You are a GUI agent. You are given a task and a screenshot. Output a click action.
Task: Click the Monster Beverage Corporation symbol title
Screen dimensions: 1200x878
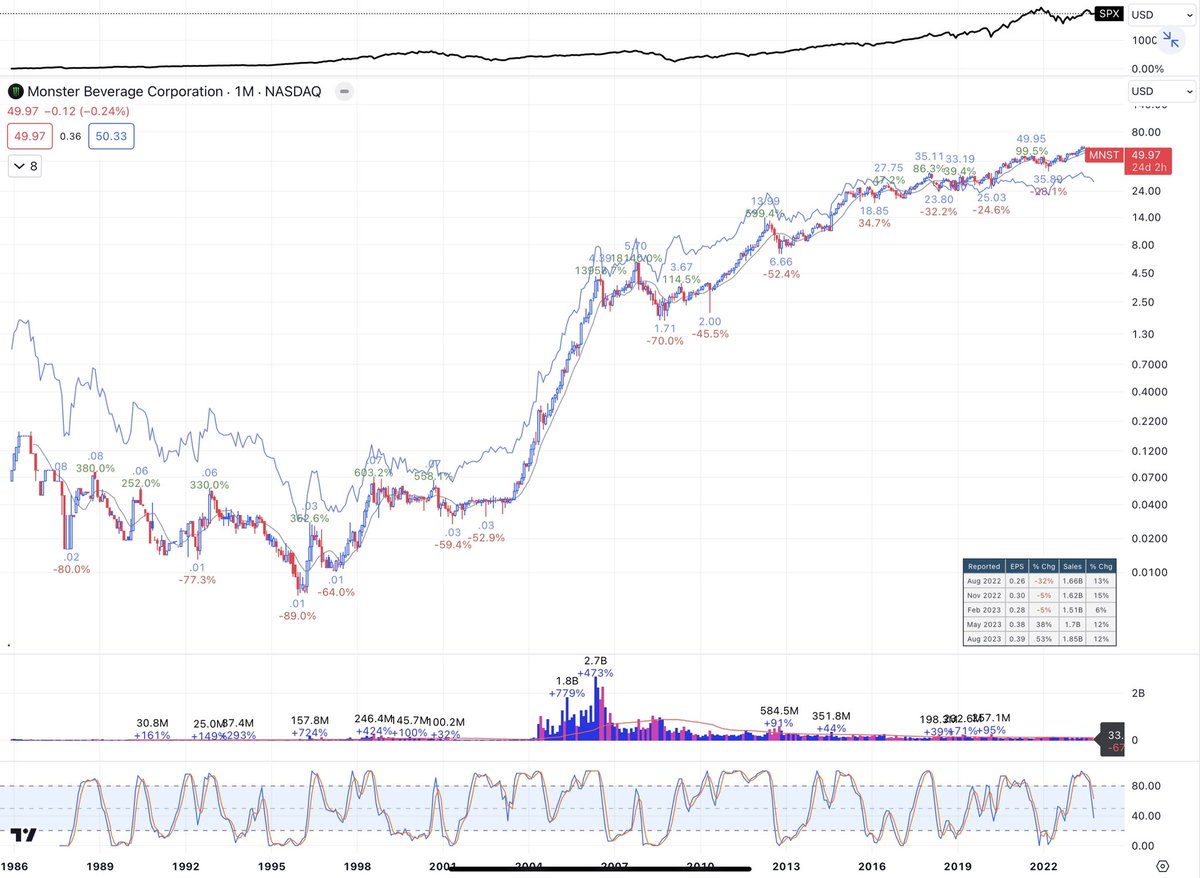coord(126,91)
